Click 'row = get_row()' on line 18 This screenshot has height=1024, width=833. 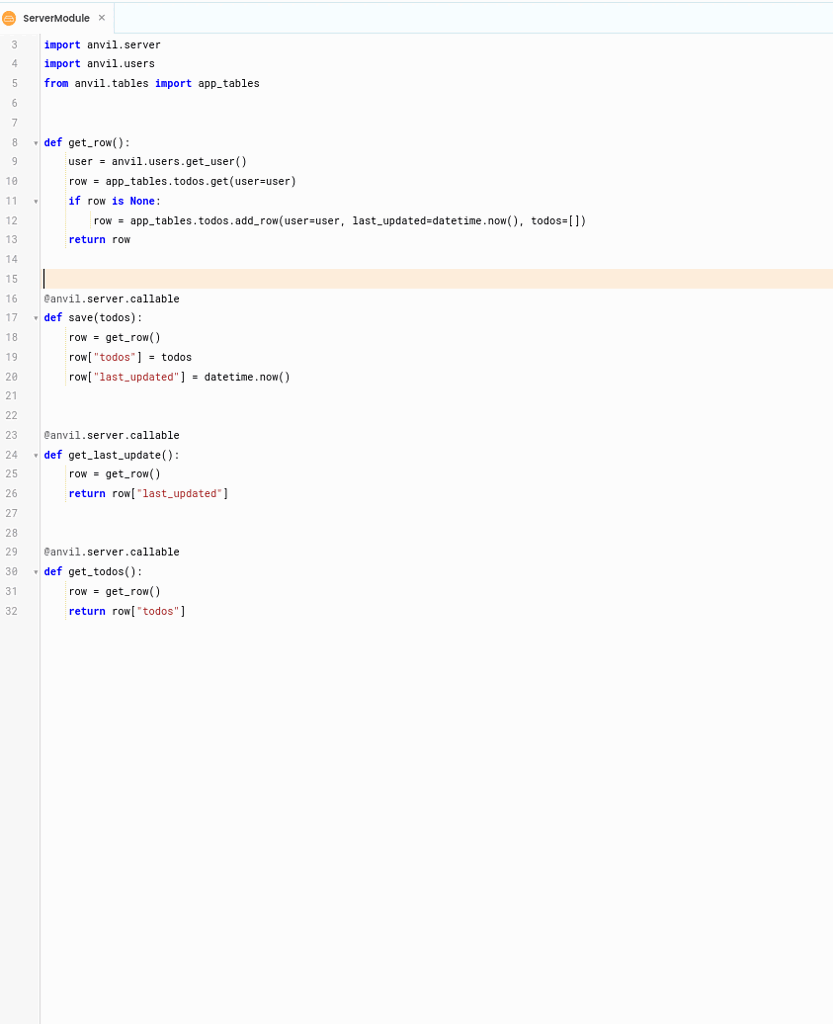click(114, 338)
